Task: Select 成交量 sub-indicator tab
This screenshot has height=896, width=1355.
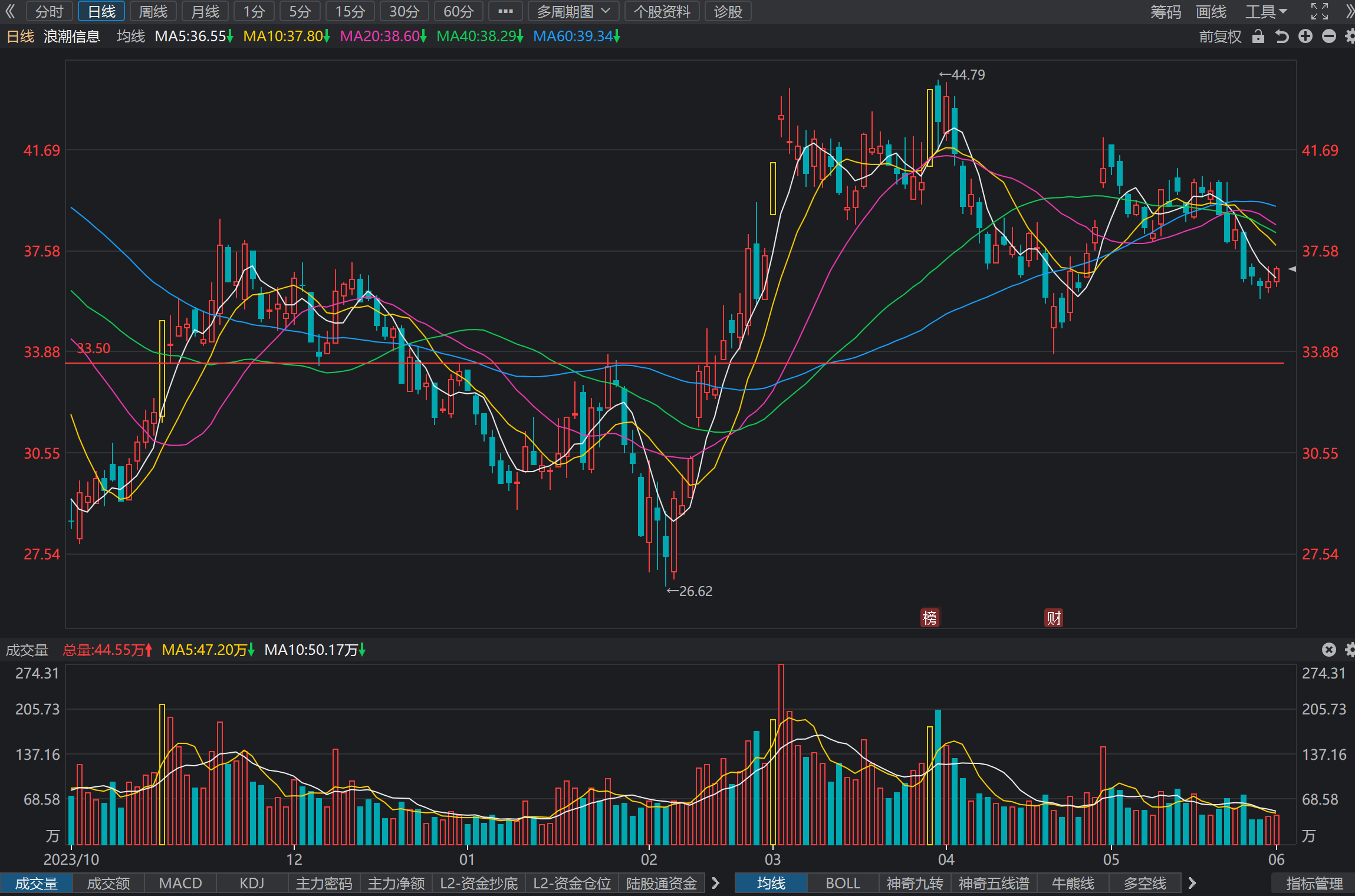Action: [x=36, y=884]
